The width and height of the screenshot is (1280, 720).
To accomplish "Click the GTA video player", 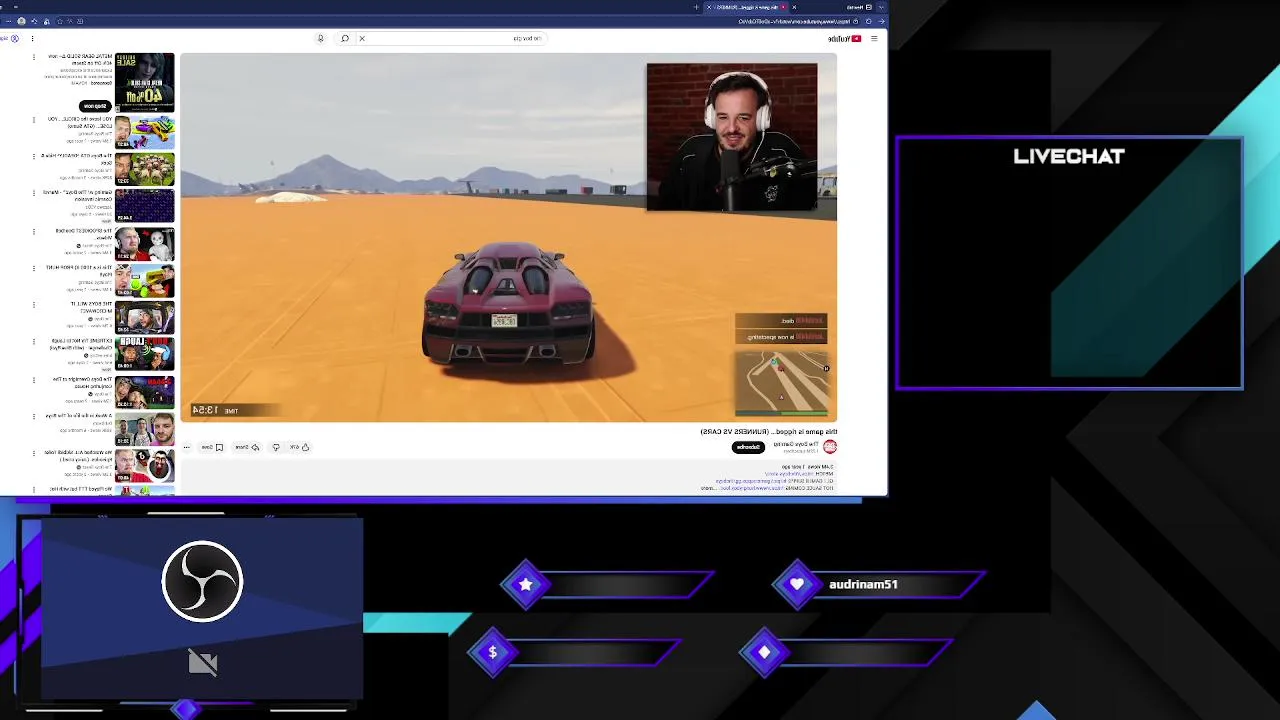I will 508,237.
